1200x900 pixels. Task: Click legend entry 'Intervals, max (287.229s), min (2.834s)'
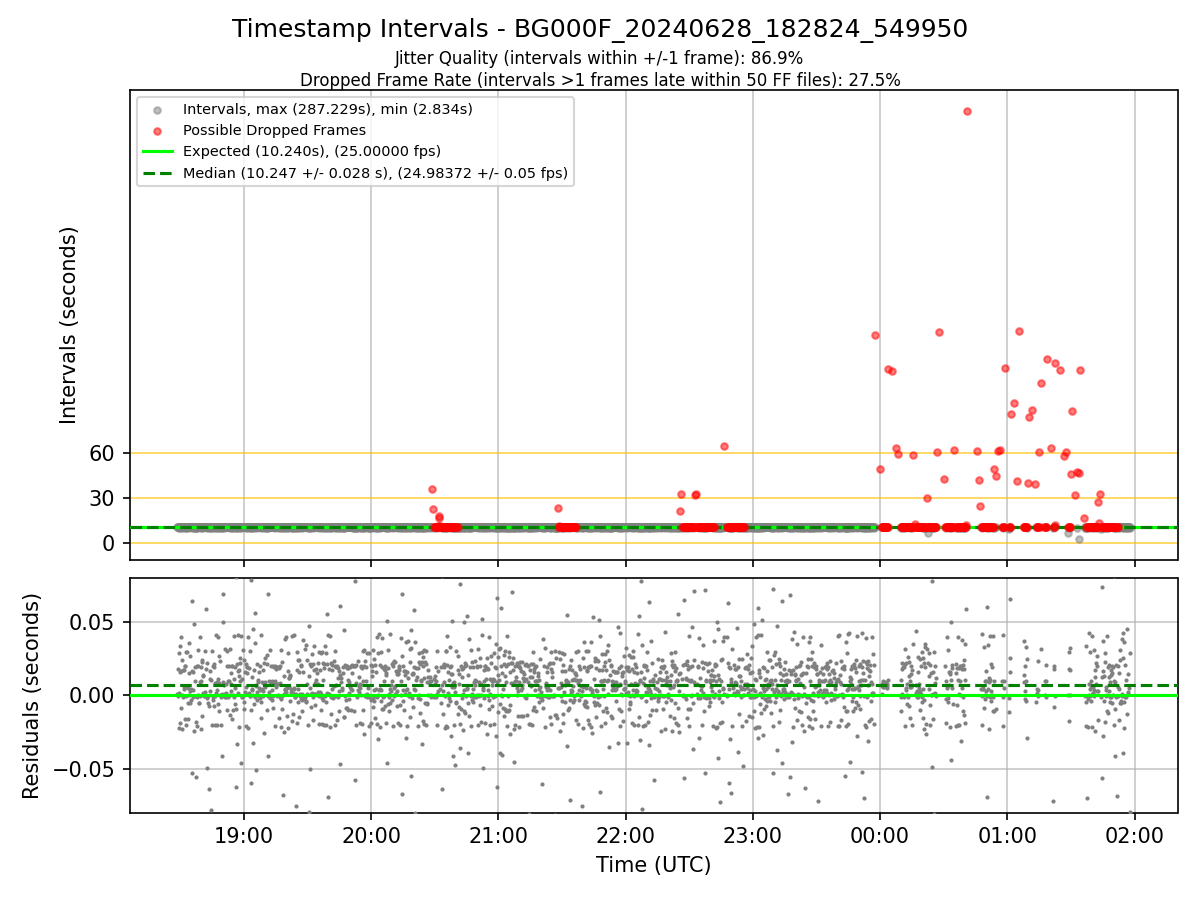328,108
